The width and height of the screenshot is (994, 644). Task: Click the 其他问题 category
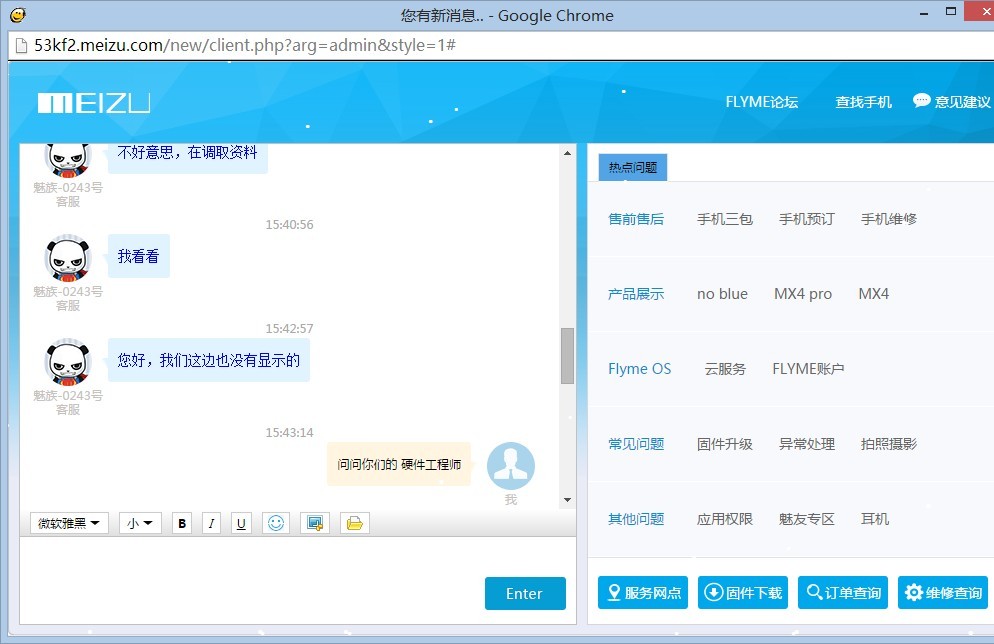point(636,519)
